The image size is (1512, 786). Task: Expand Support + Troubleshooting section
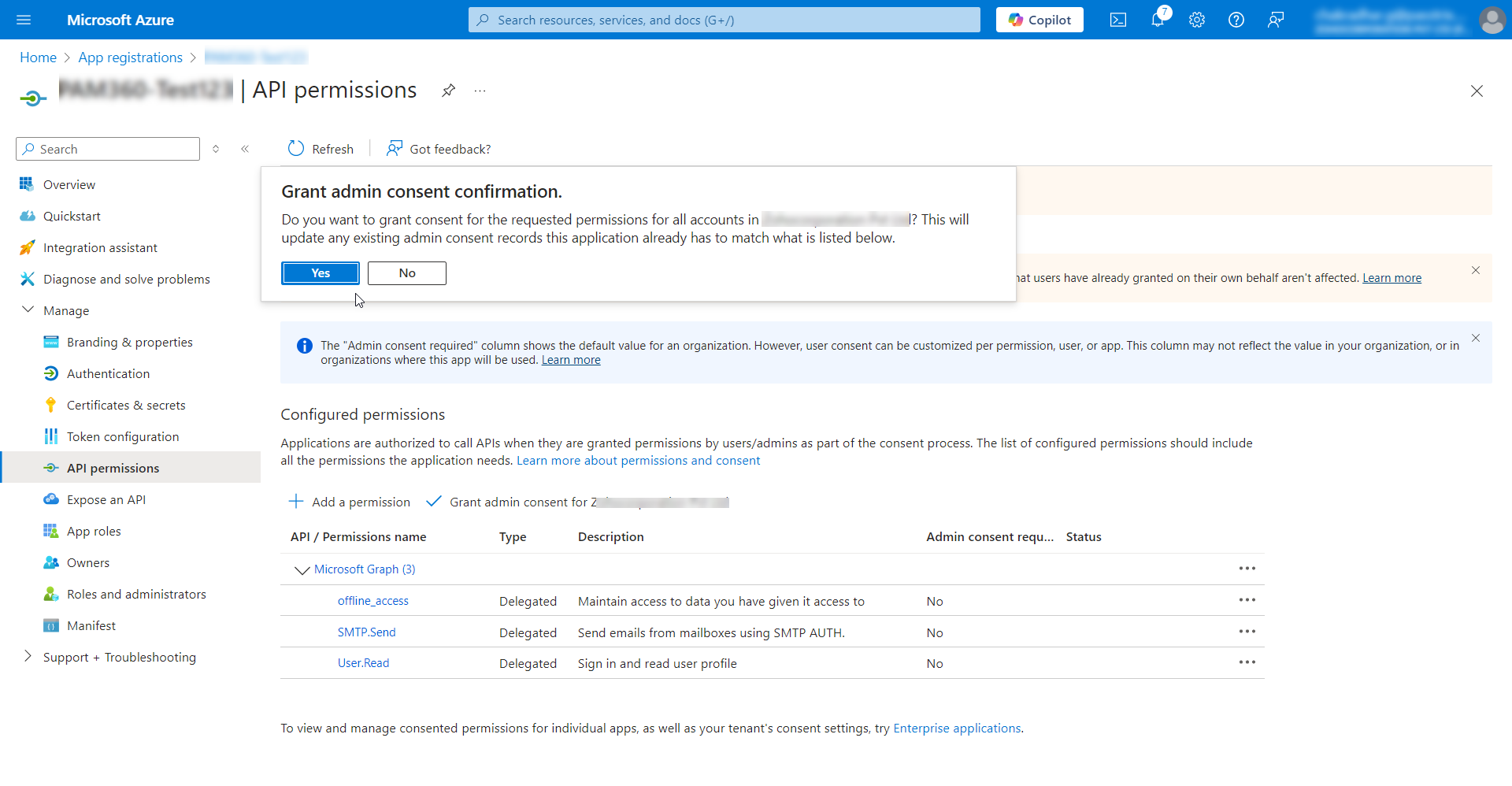[28, 657]
